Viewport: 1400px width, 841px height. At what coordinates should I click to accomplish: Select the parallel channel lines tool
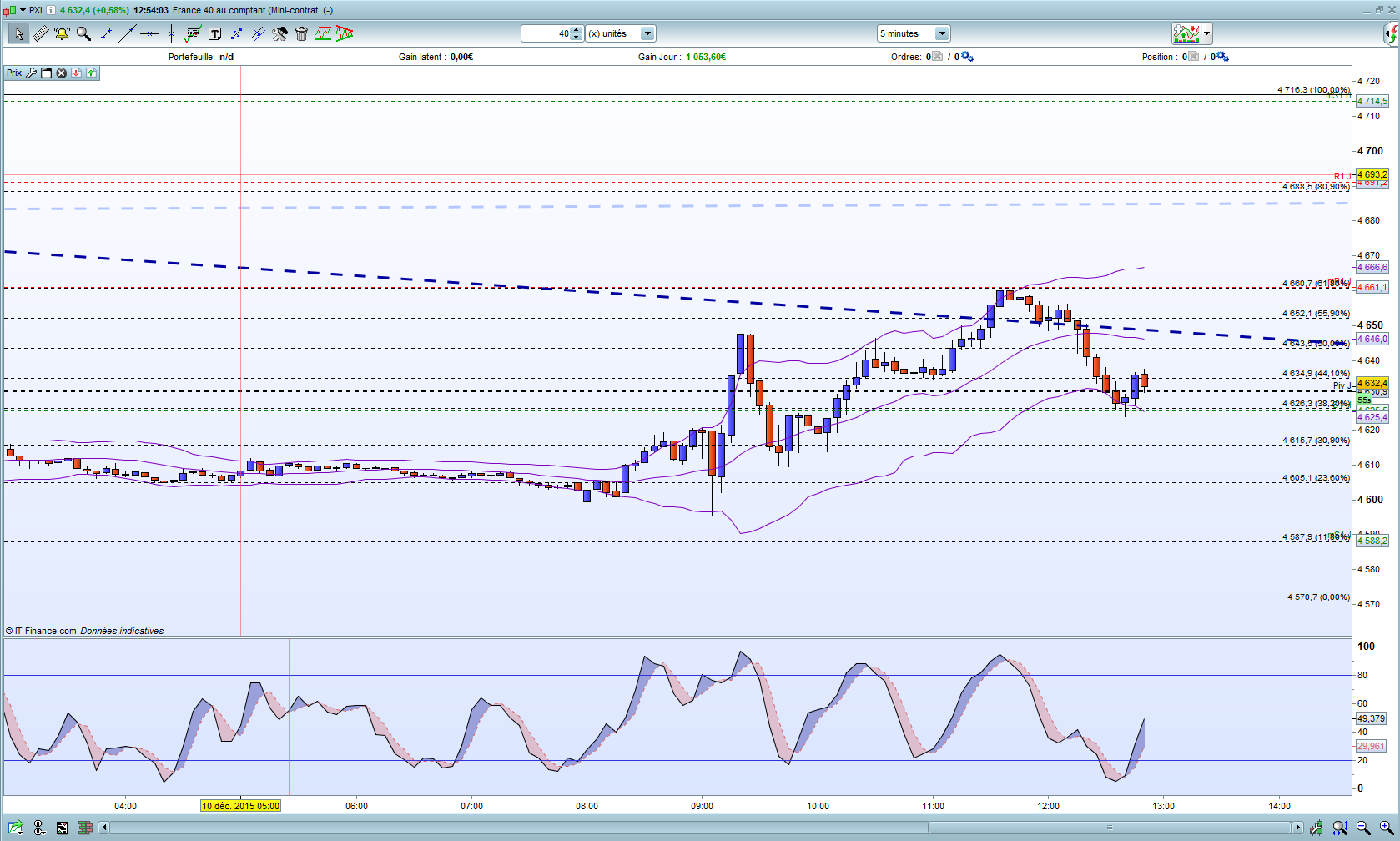click(x=258, y=33)
